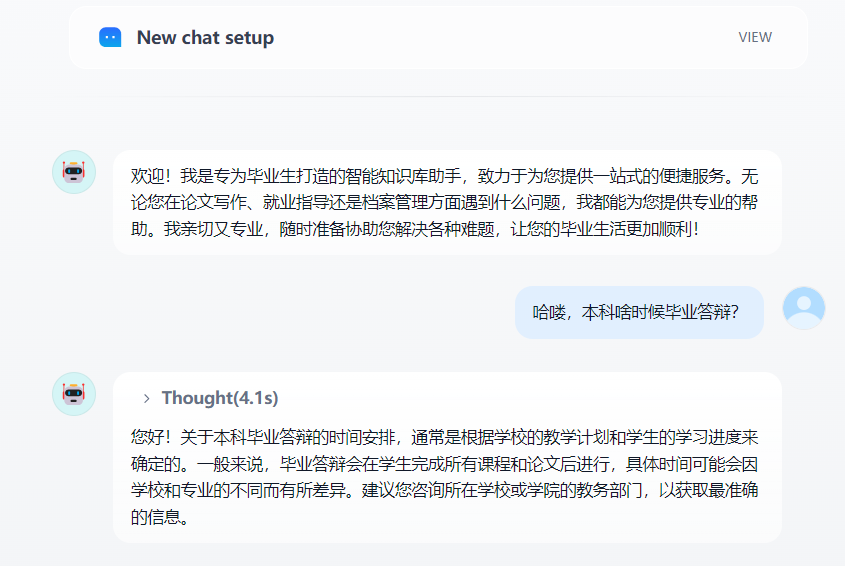Open the VIEW link in setup card
The image size is (845, 566).
tap(755, 38)
